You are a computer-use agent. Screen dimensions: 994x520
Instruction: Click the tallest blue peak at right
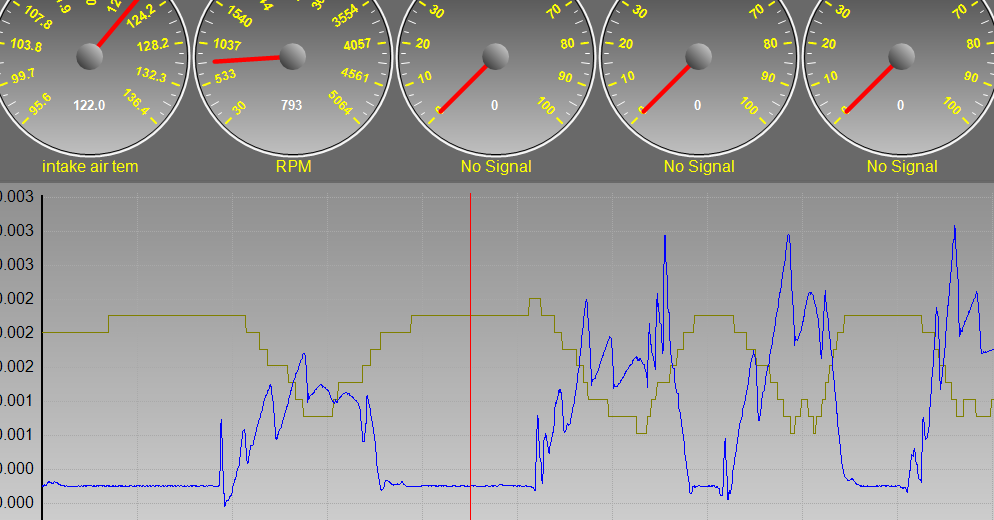click(955, 227)
